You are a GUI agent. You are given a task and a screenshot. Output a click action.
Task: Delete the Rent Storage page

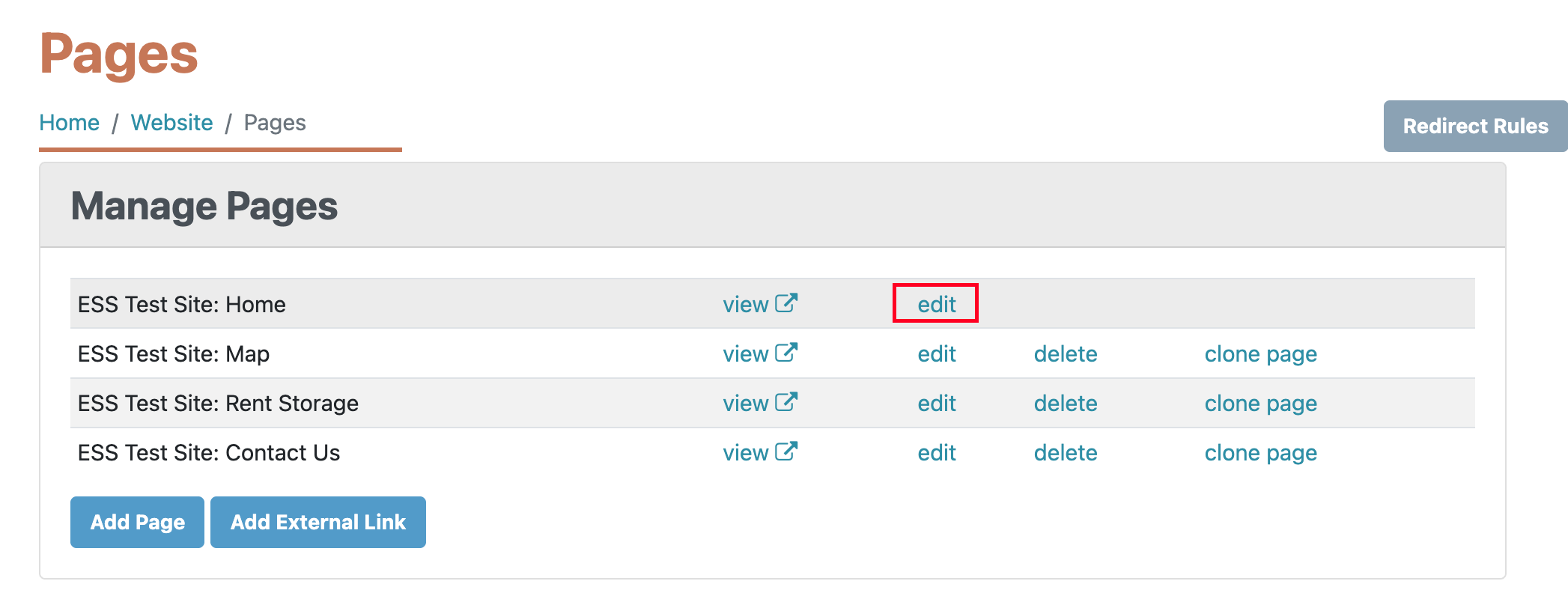pos(1066,403)
